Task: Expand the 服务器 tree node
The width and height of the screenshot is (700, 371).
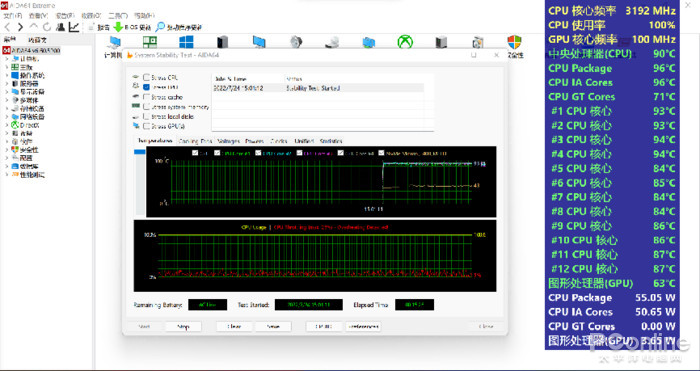Action: pos(7,83)
